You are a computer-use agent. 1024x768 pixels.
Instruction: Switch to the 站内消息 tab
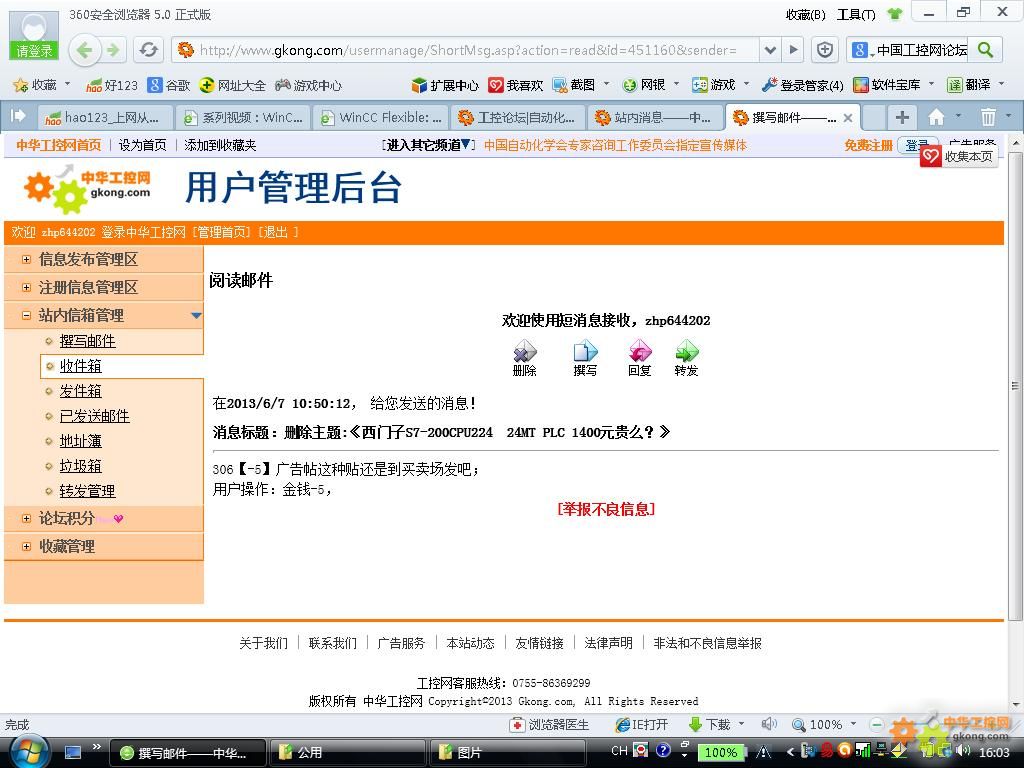(655, 118)
